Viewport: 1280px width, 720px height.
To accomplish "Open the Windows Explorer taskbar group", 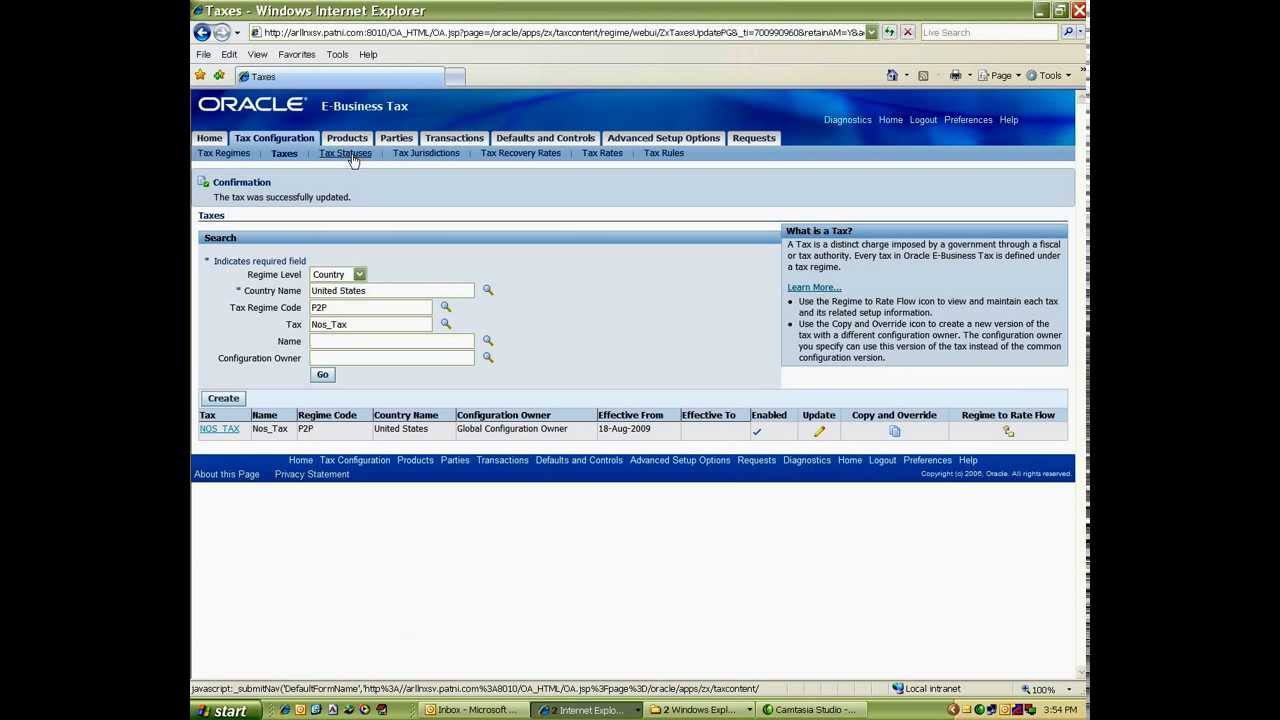I will point(698,710).
